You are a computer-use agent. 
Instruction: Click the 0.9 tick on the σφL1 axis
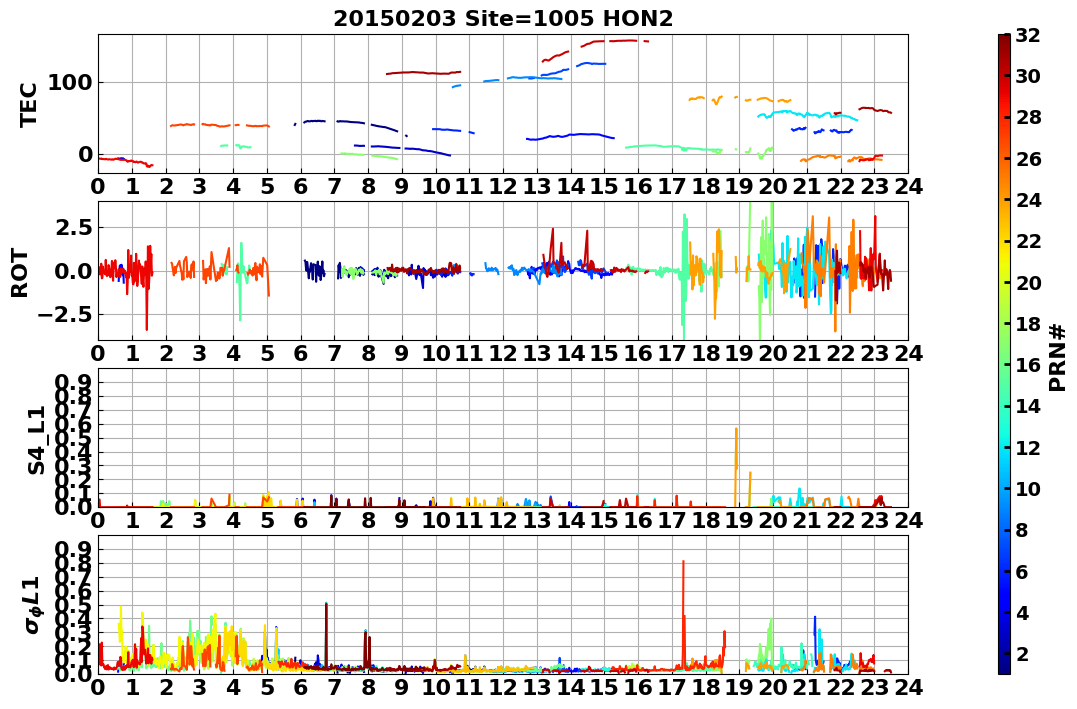pyautogui.click(x=75, y=550)
